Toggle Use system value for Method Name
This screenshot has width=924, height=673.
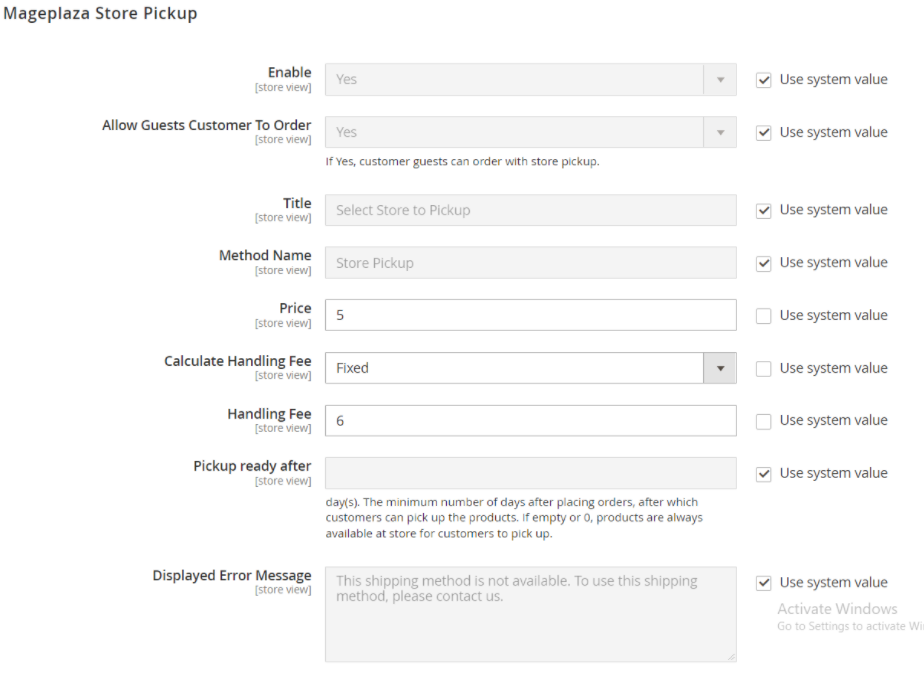pyautogui.click(x=764, y=263)
